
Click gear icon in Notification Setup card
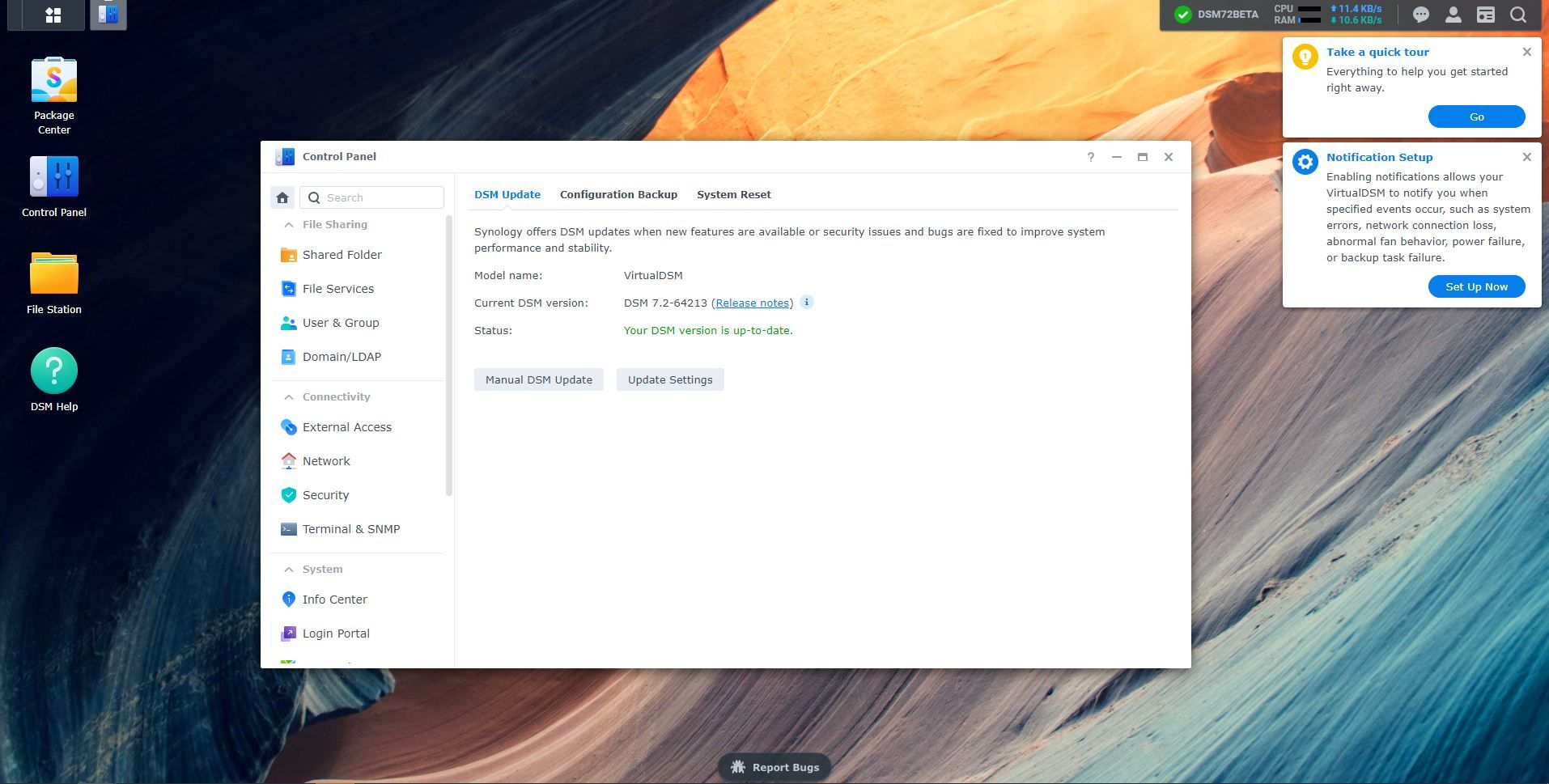pyautogui.click(x=1305, y=162)
